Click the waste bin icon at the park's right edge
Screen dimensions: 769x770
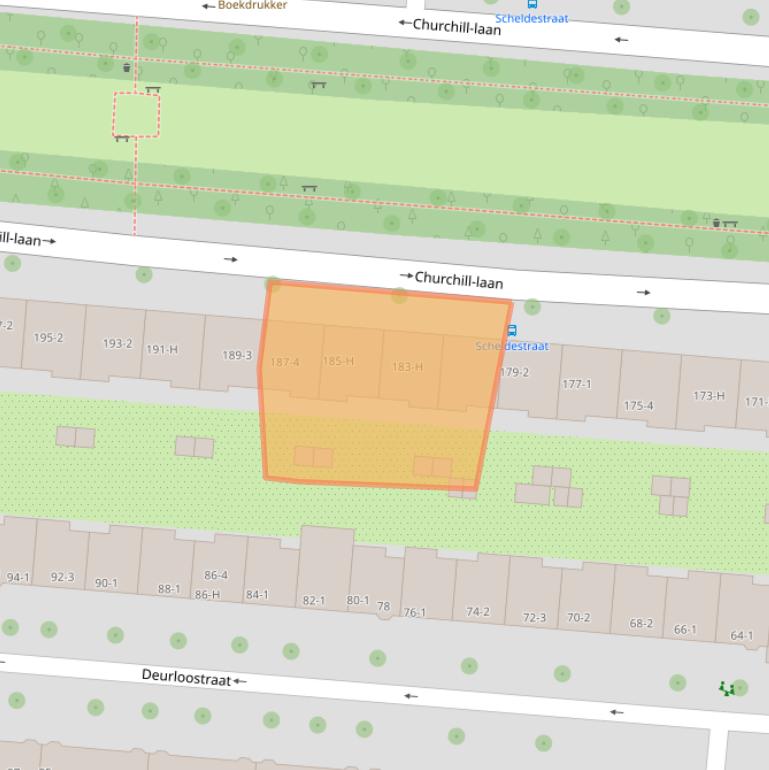click(x=716, y=222)
